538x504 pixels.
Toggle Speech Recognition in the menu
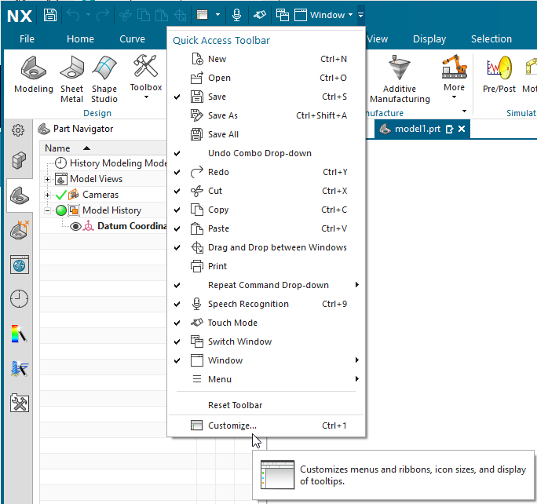pos(266,304)
